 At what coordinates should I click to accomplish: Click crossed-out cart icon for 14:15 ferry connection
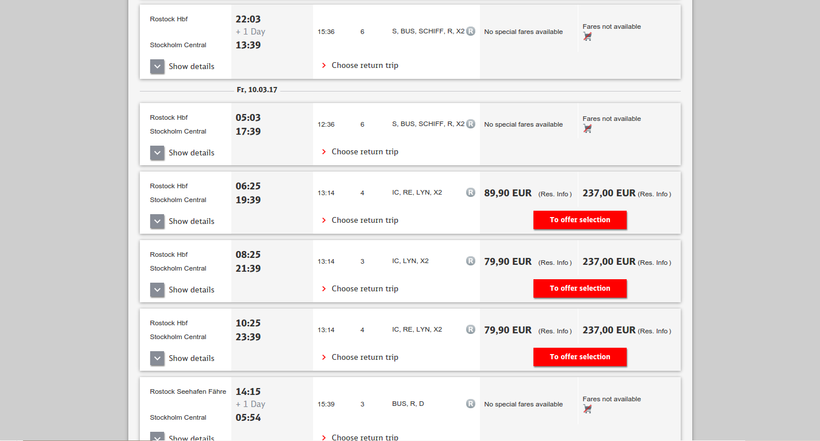[588, 409]
